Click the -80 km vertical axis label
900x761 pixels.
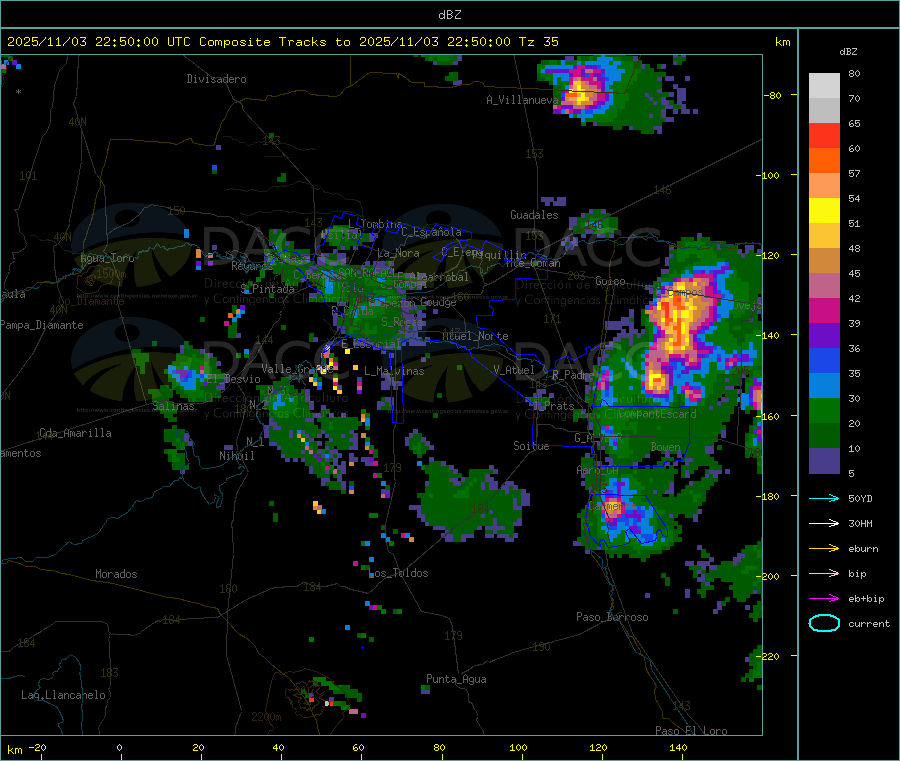coord(773,95)
